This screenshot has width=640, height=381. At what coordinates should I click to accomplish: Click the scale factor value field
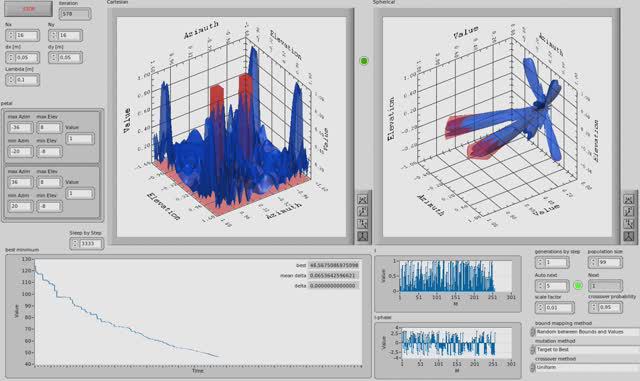[559, 307]
